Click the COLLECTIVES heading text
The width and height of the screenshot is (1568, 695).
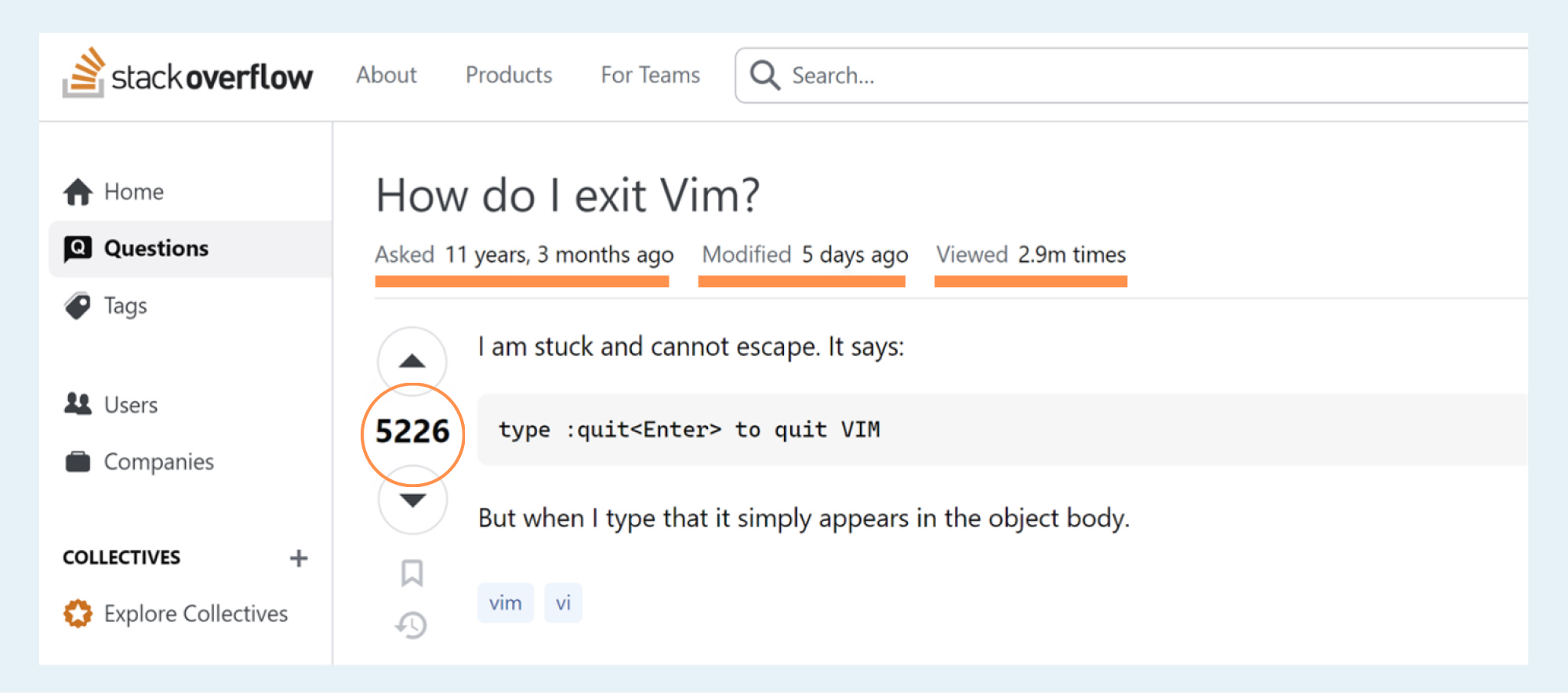tap(122, 558)
